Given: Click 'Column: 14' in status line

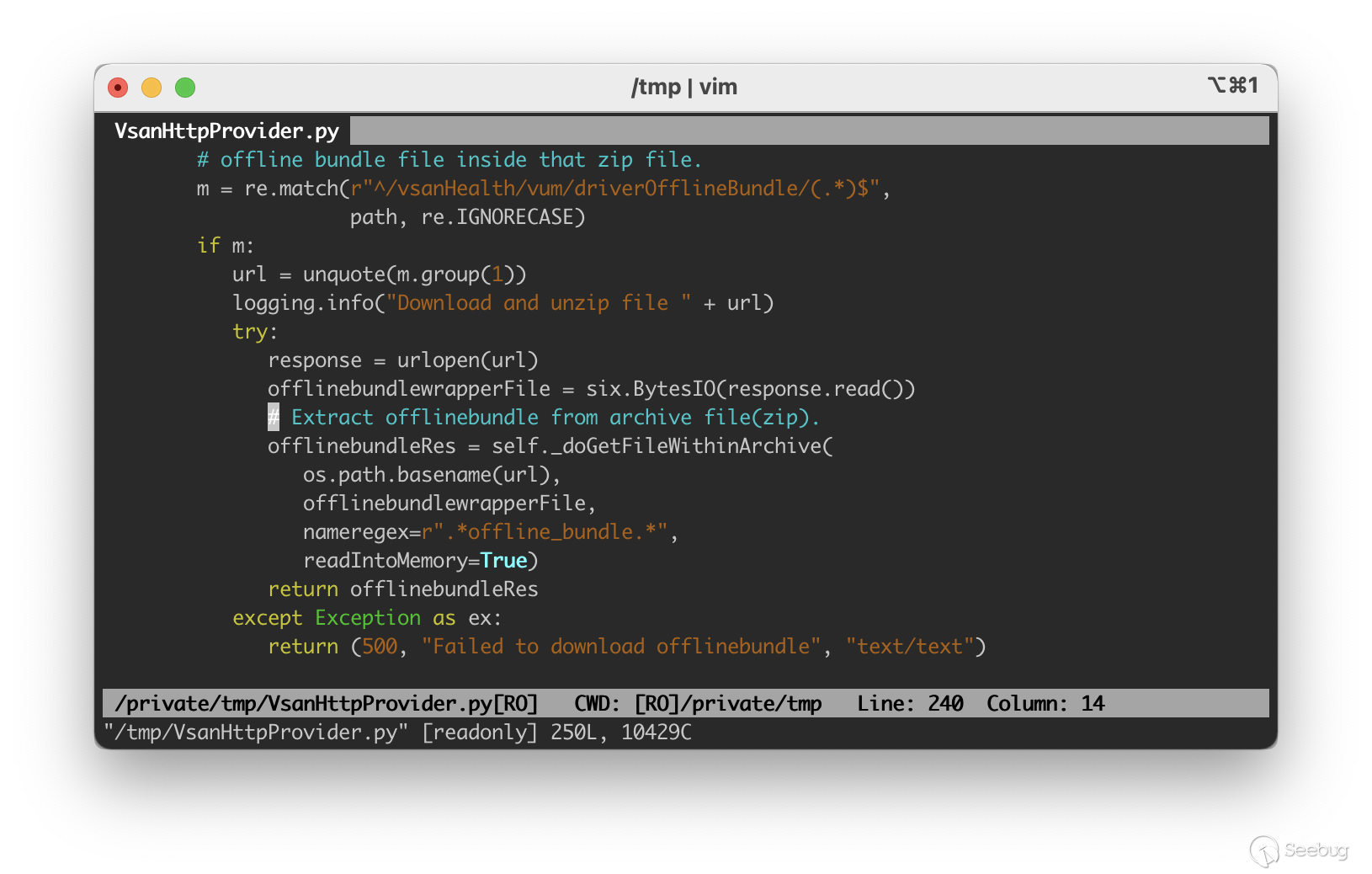Looking at the screenshot, I should click(x=1045, y=704).
